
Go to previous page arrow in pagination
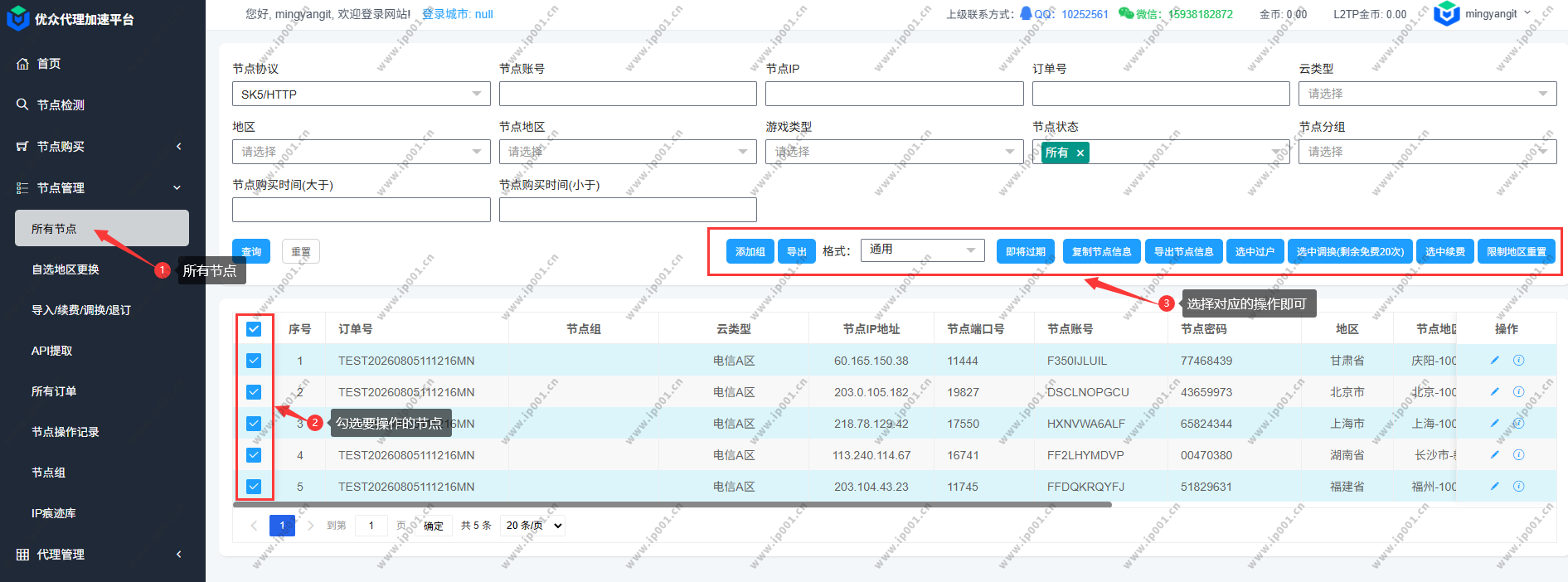tap(254, 525)
